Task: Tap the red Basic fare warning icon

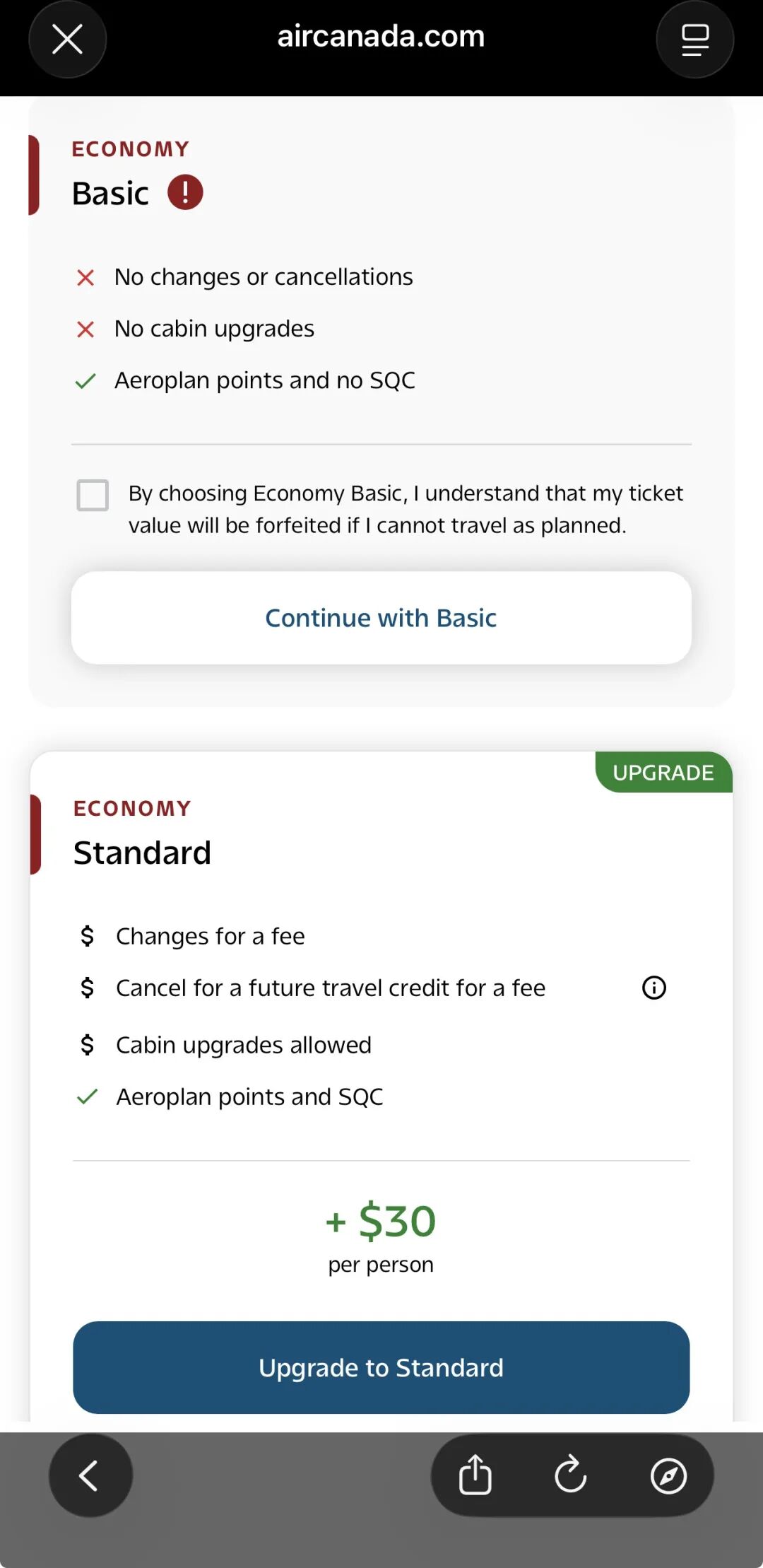Action: point(185,192)
